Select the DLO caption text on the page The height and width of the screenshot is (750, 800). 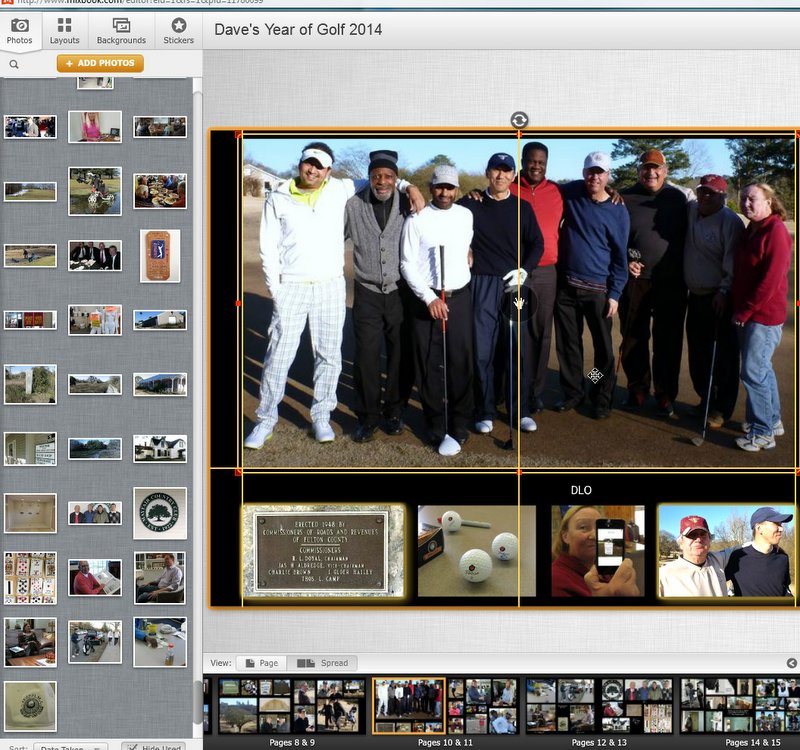tap(581, 490)
